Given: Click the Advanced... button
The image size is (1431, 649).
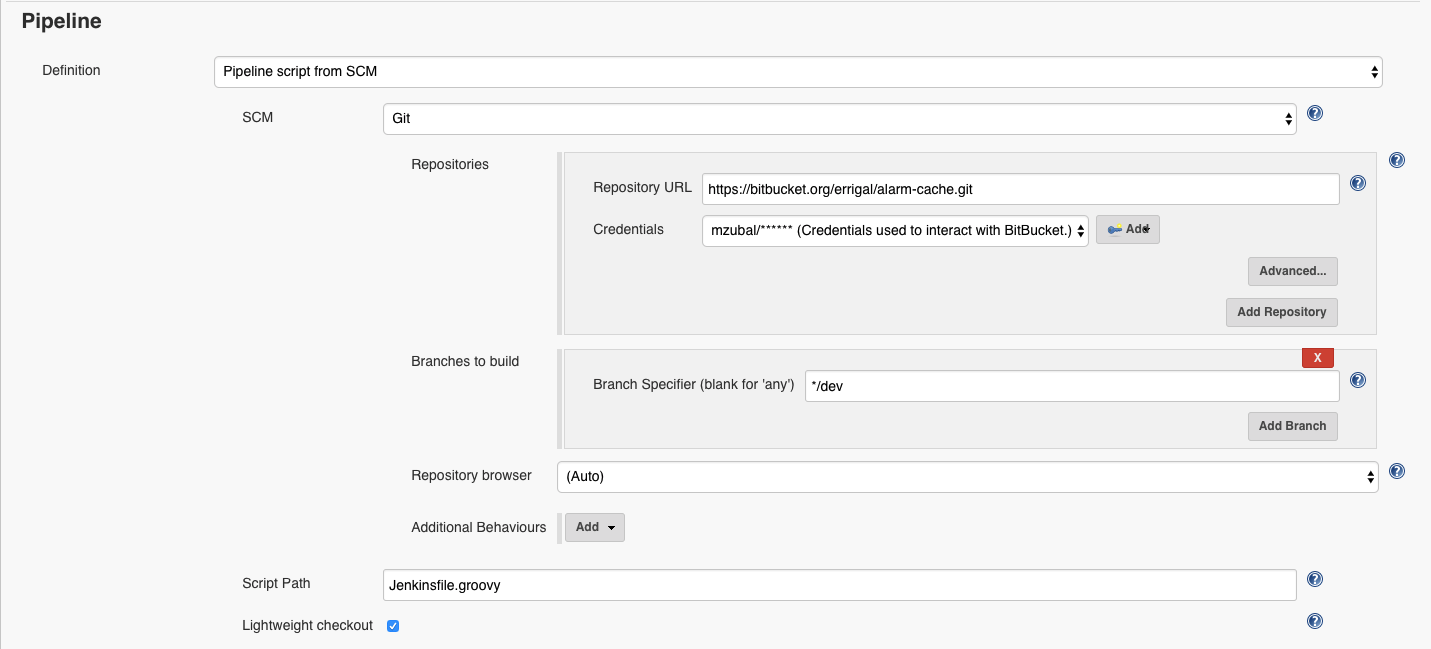Looking at the screenshot, I should pos(1292,271).
